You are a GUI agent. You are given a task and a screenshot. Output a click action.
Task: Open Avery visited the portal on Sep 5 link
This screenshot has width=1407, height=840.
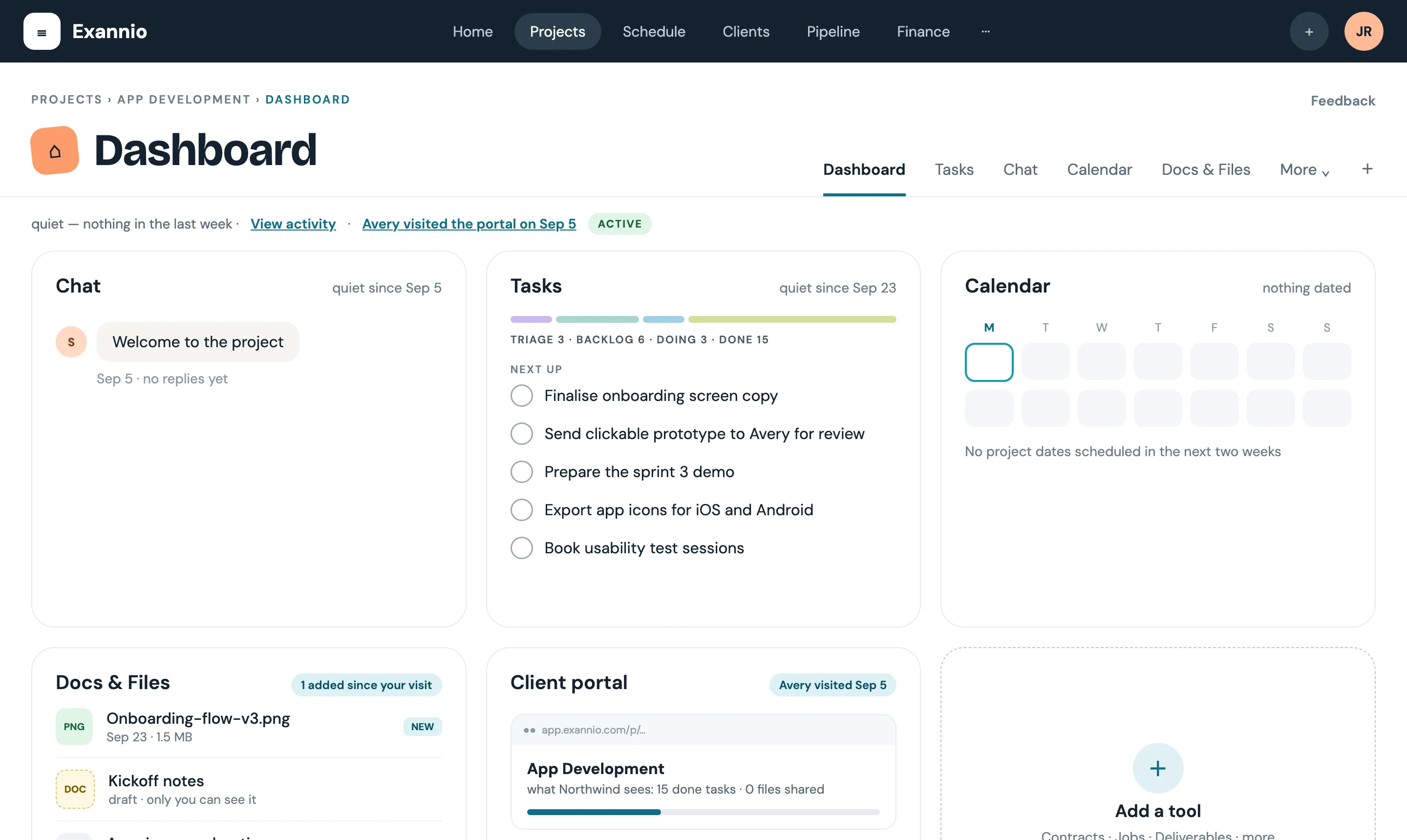pos(469,224)
